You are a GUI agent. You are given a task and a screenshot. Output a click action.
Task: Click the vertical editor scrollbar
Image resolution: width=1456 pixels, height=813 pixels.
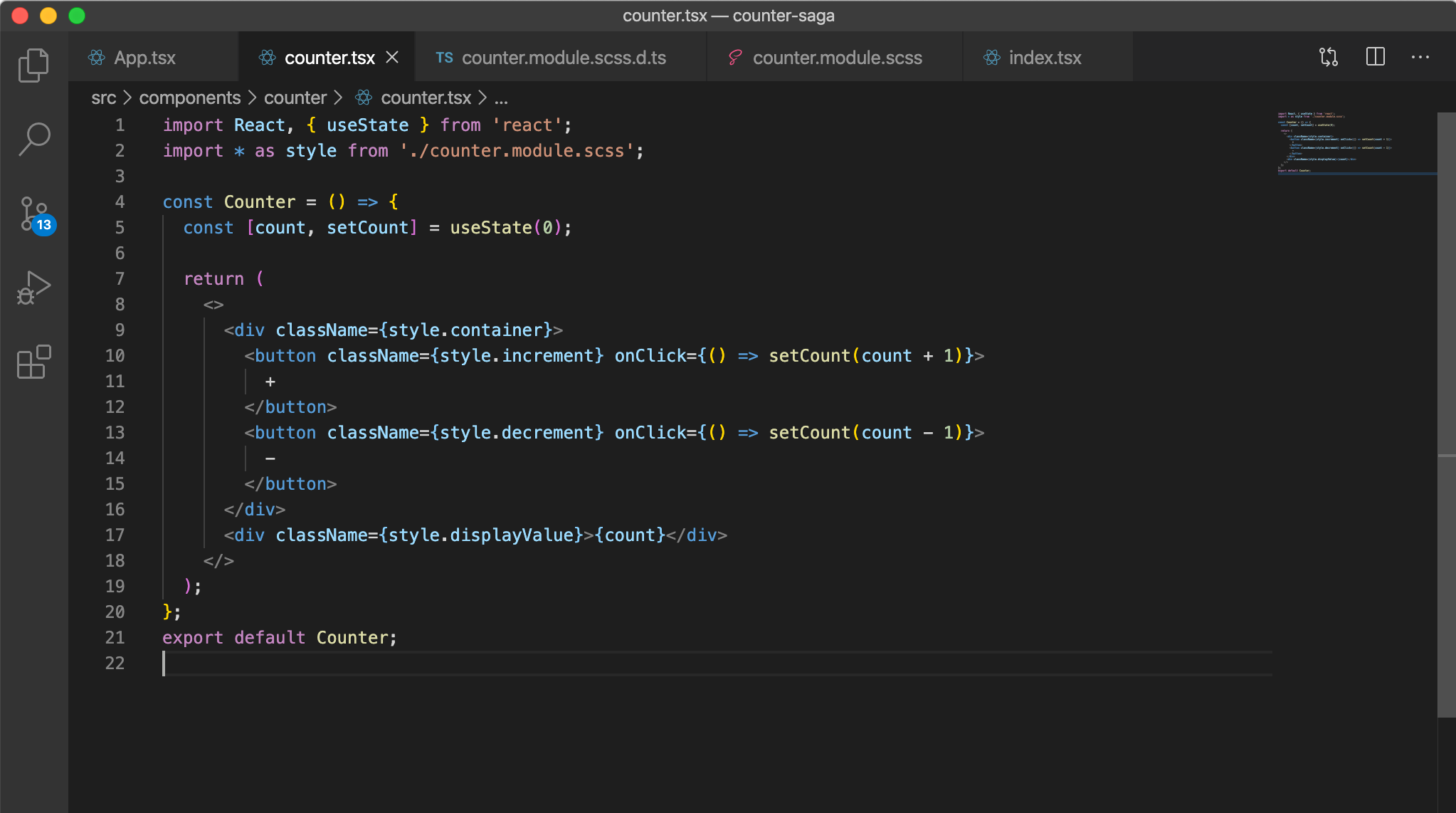pos(1446,285)
